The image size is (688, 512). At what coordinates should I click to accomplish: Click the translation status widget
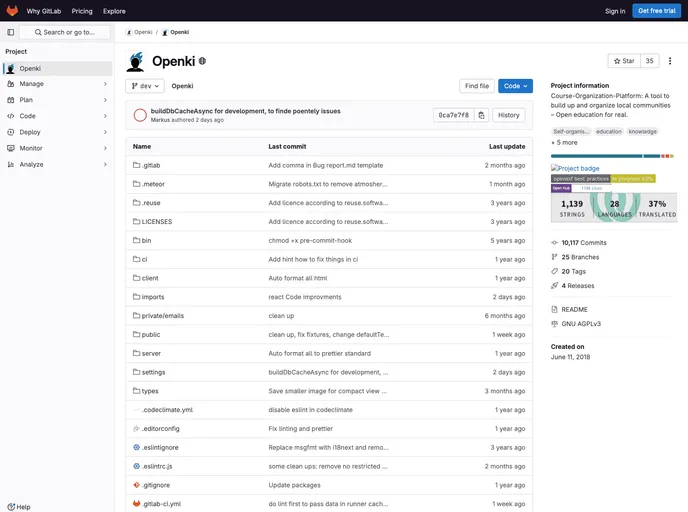(614, 208)
